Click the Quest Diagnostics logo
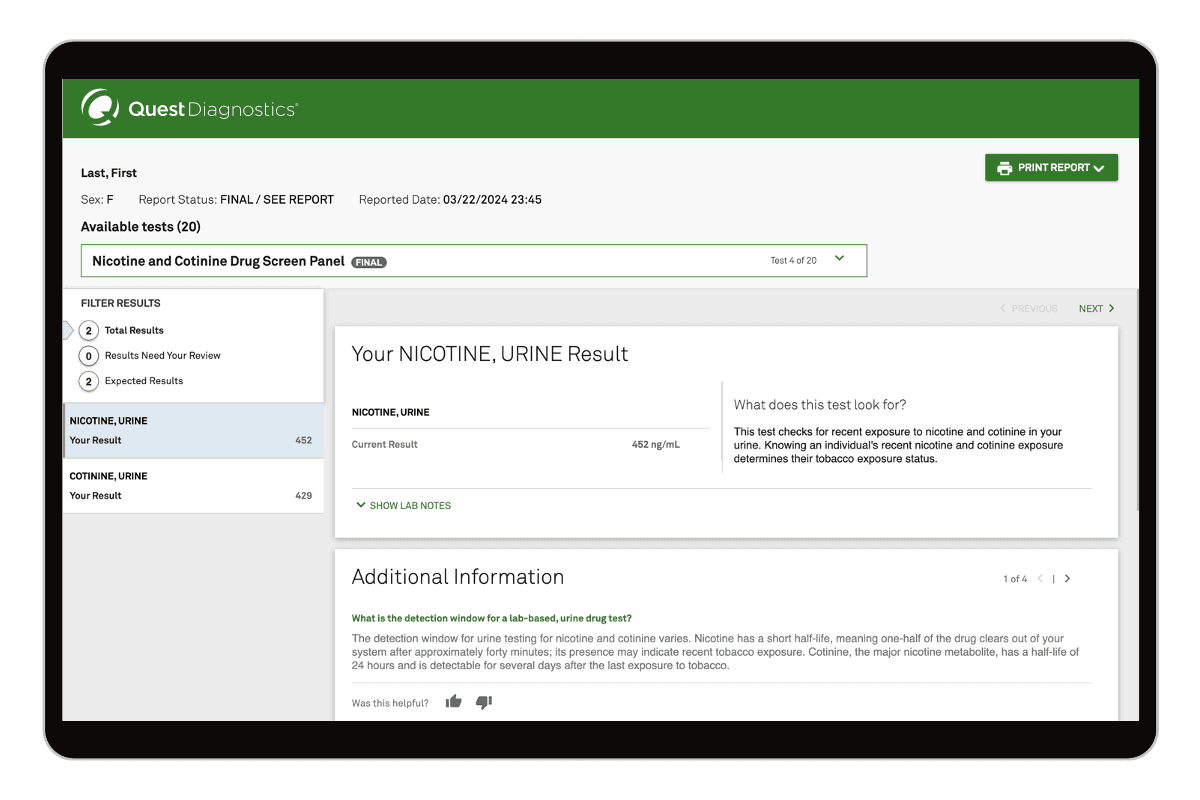Screen dimensions: 1200x800 point(188,109)
